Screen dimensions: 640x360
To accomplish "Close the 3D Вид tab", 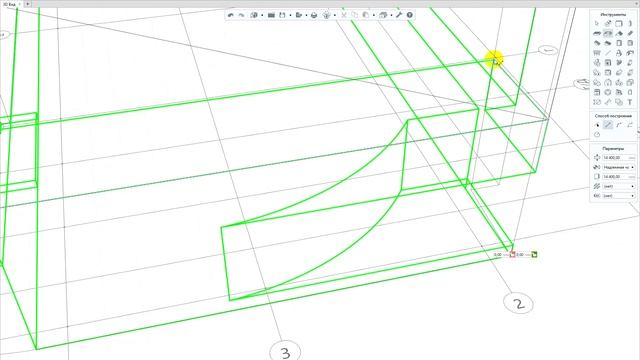I will (x=20, y=4).
